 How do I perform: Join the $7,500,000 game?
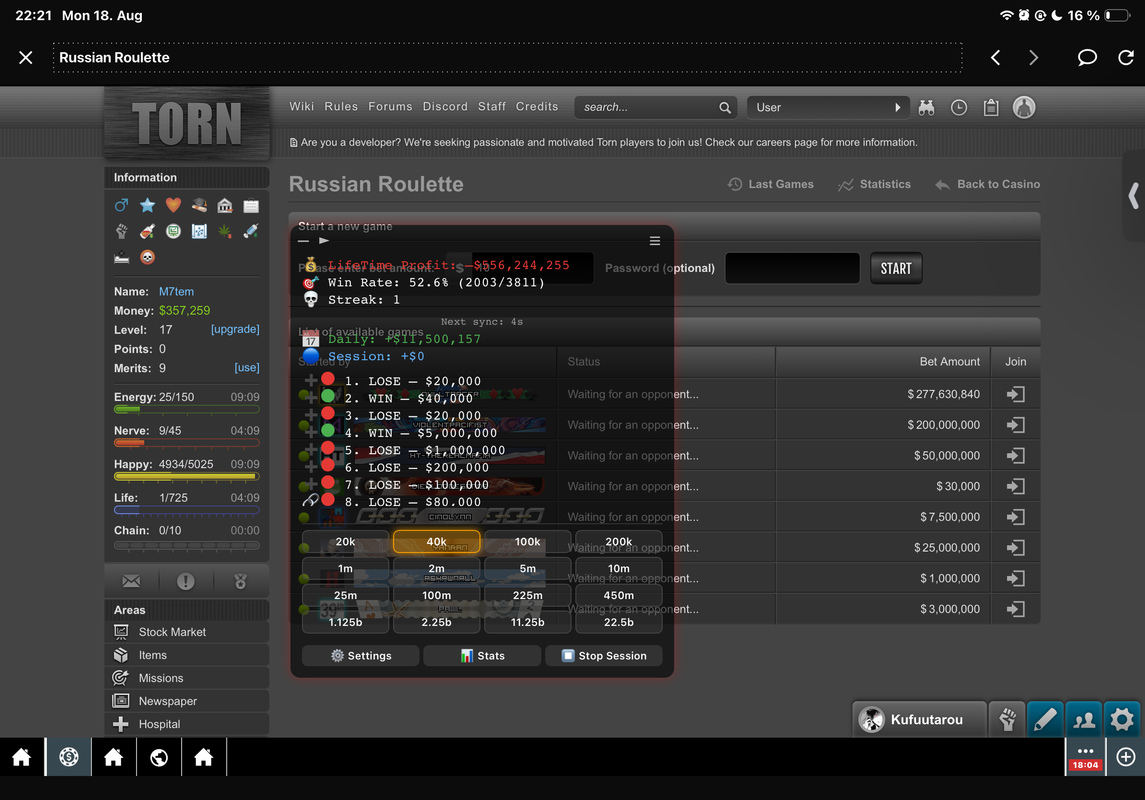point(1015,517)
